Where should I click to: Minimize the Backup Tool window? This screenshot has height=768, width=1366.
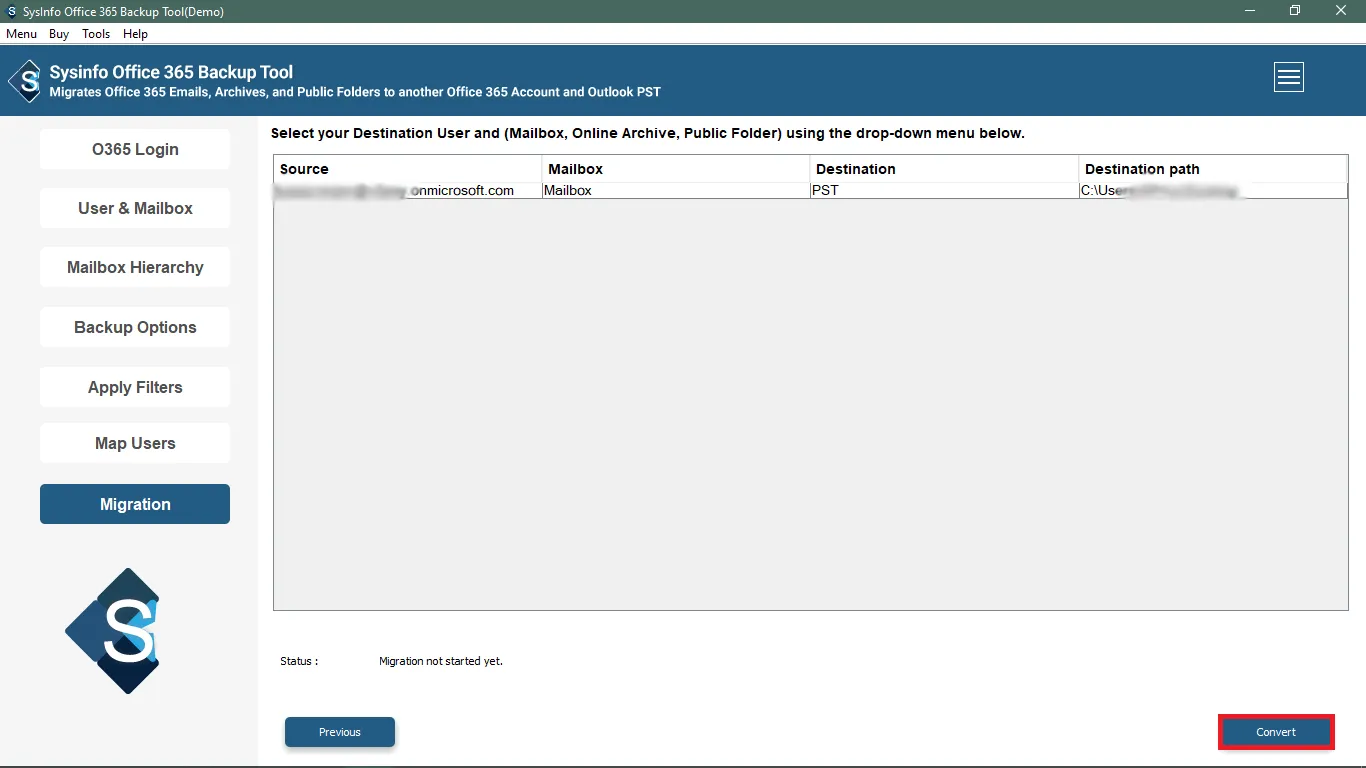(1249, 11)
